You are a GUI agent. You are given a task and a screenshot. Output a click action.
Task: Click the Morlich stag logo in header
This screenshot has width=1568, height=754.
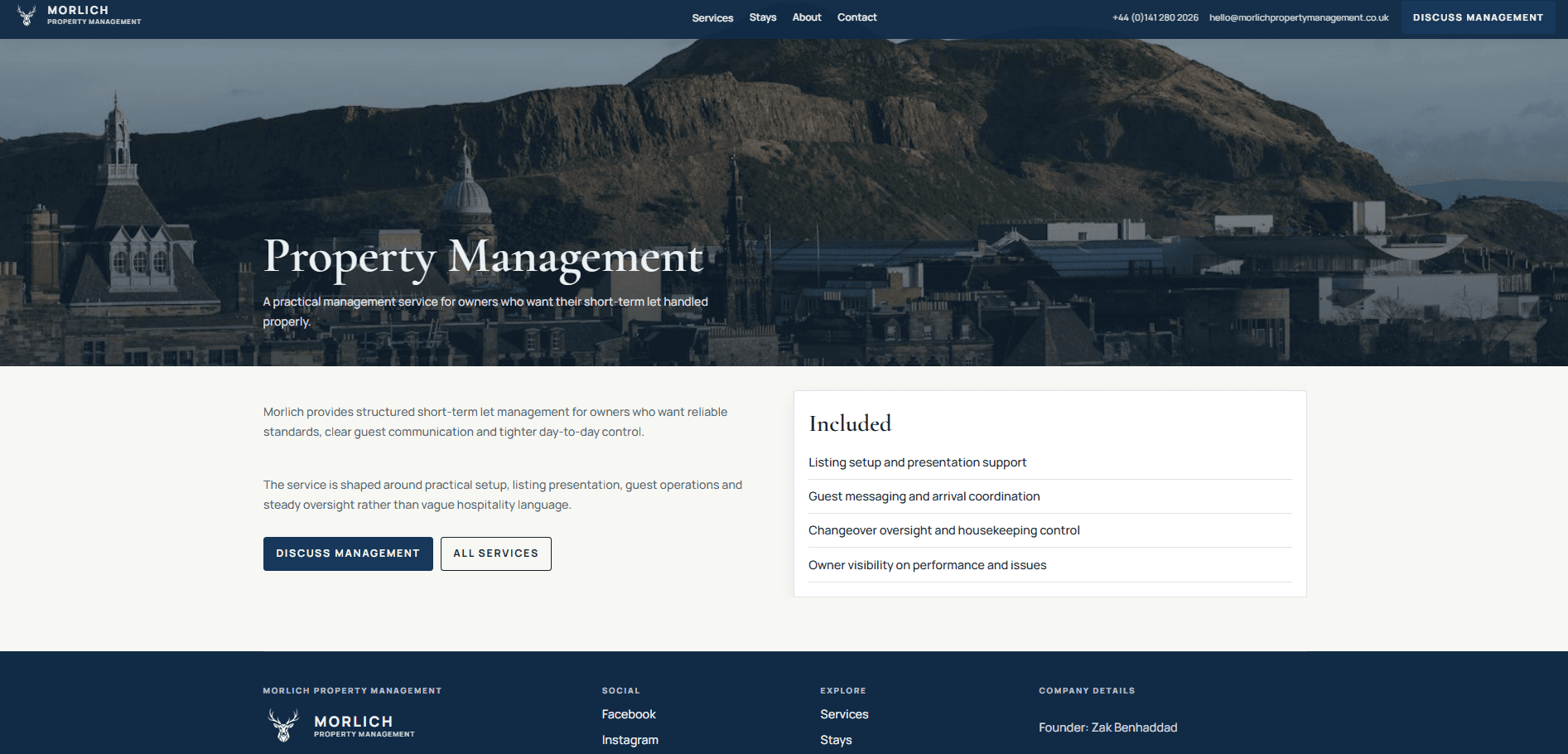[27, 15]
